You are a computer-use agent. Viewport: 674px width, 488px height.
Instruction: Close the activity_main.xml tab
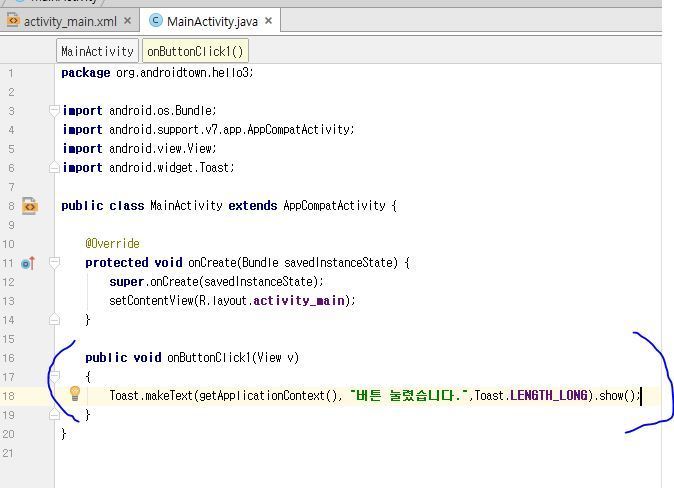point(127,21)
